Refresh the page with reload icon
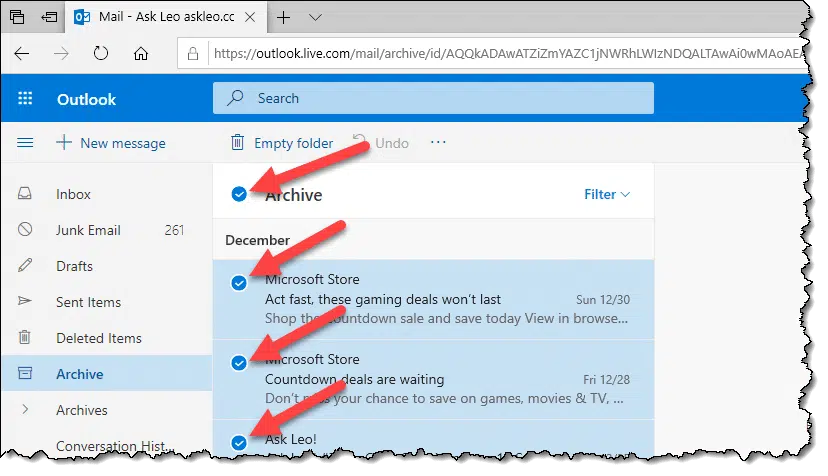Image resolution: width=828 pixels, height=476 pixels. [x=101, y=53]
